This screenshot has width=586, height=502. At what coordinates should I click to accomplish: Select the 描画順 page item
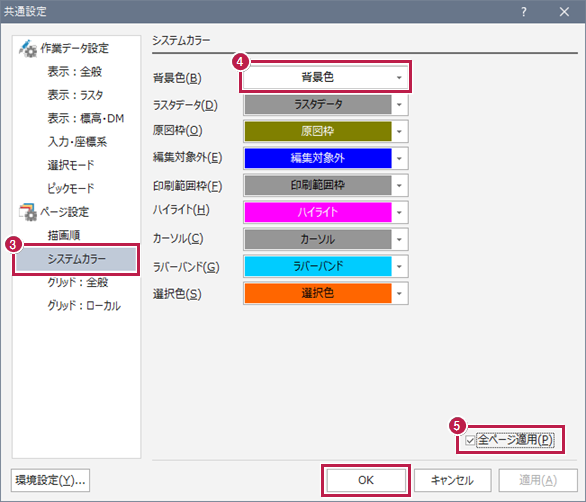tap(64, 235)
